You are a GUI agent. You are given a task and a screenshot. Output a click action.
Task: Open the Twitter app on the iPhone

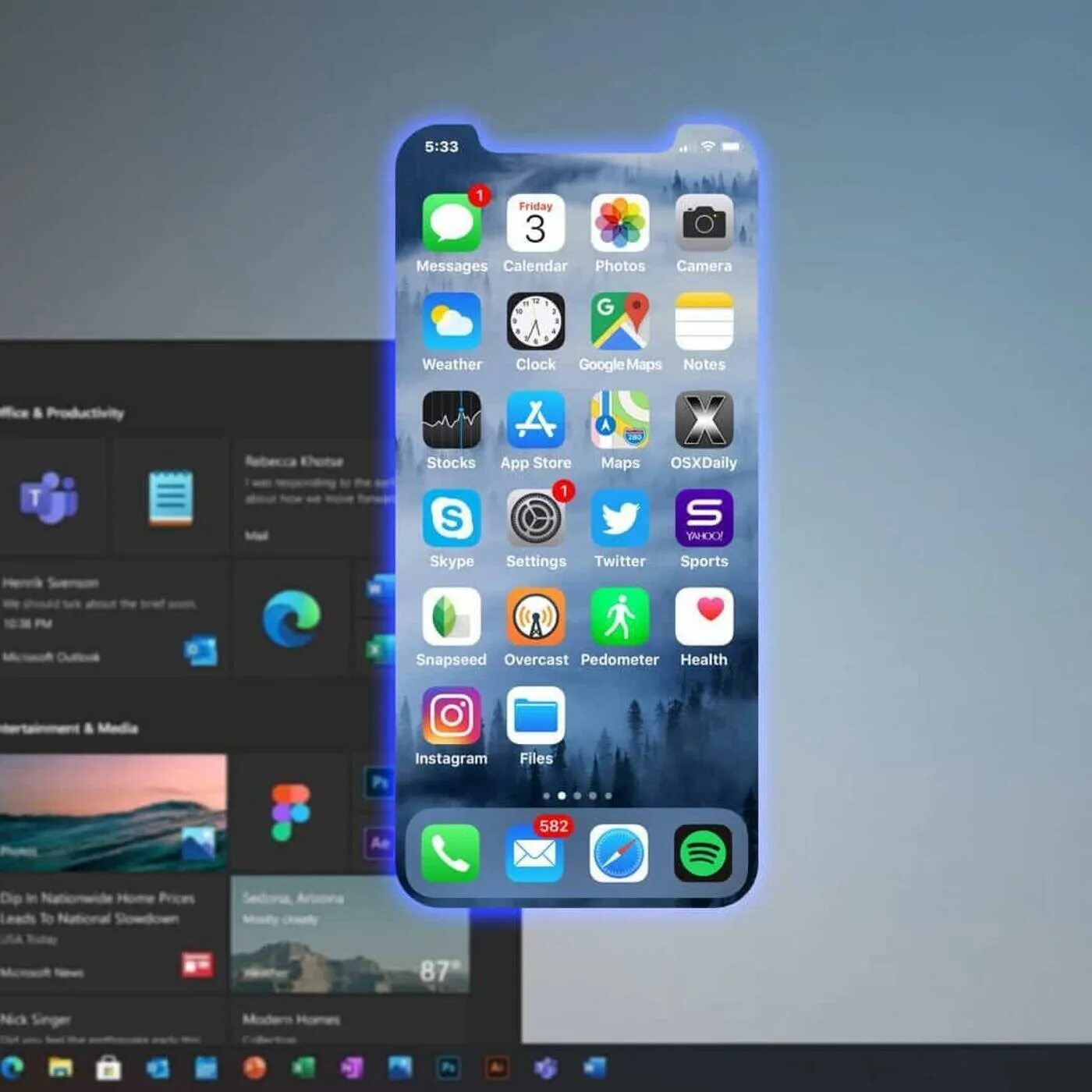tap(620, 518)
